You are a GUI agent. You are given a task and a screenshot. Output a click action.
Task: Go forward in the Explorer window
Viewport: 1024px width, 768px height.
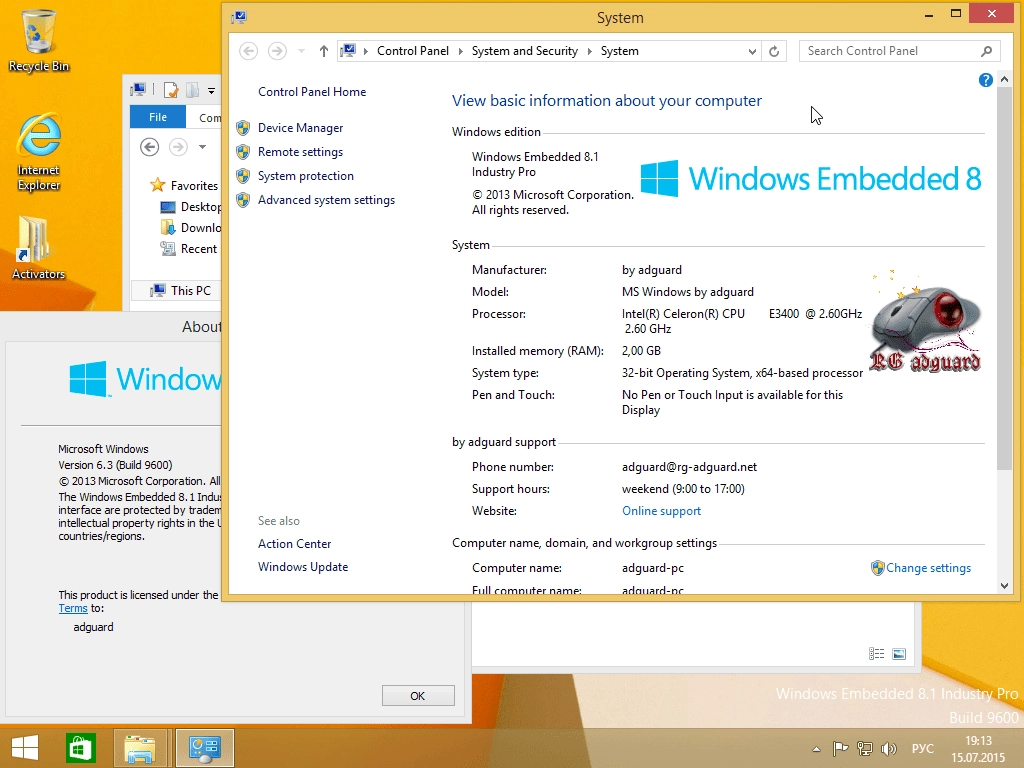pyautogui.click(x=178, y=147)
